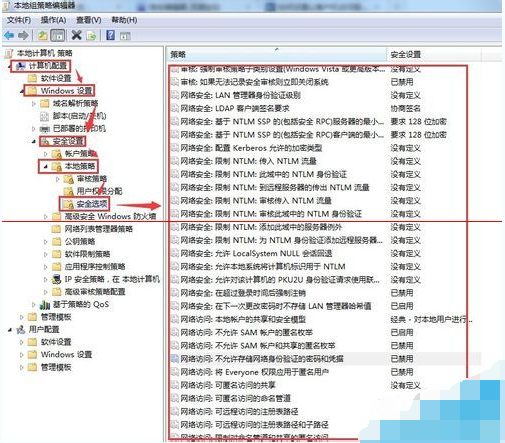Select Windows 设置 under 用户配置
The width and height of the screenshot is (505, 443).
[66, 355]
